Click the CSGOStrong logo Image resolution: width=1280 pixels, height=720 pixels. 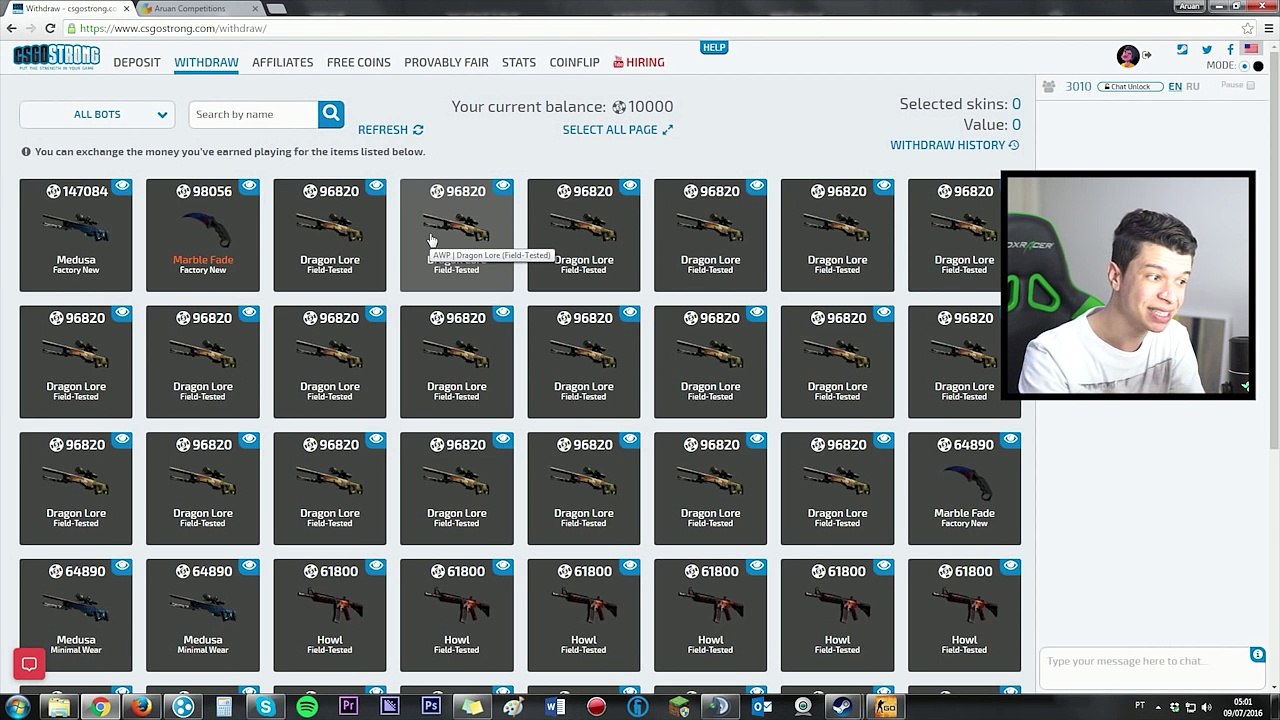click(56, 56)
